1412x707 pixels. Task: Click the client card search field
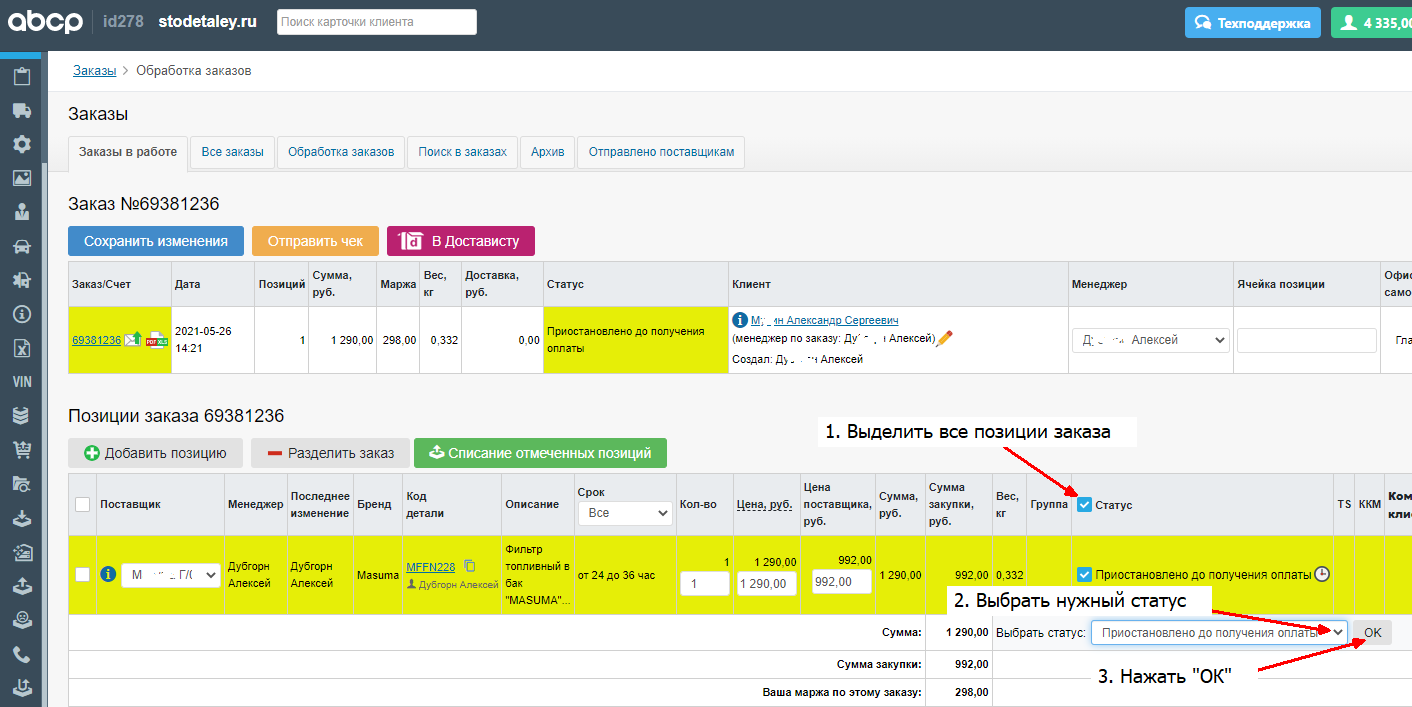tap(376, 22)
